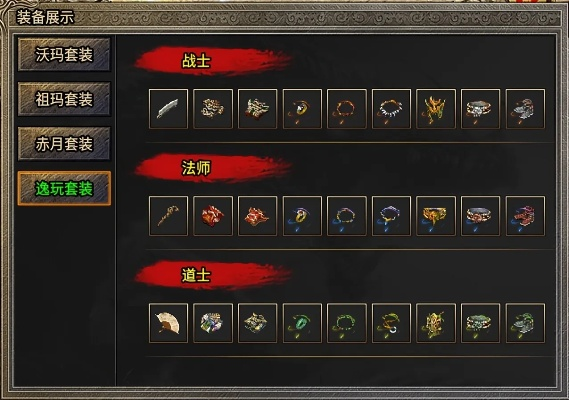
Task: Click the mage's first red robe icon
Action: click(x=213, y=216)
